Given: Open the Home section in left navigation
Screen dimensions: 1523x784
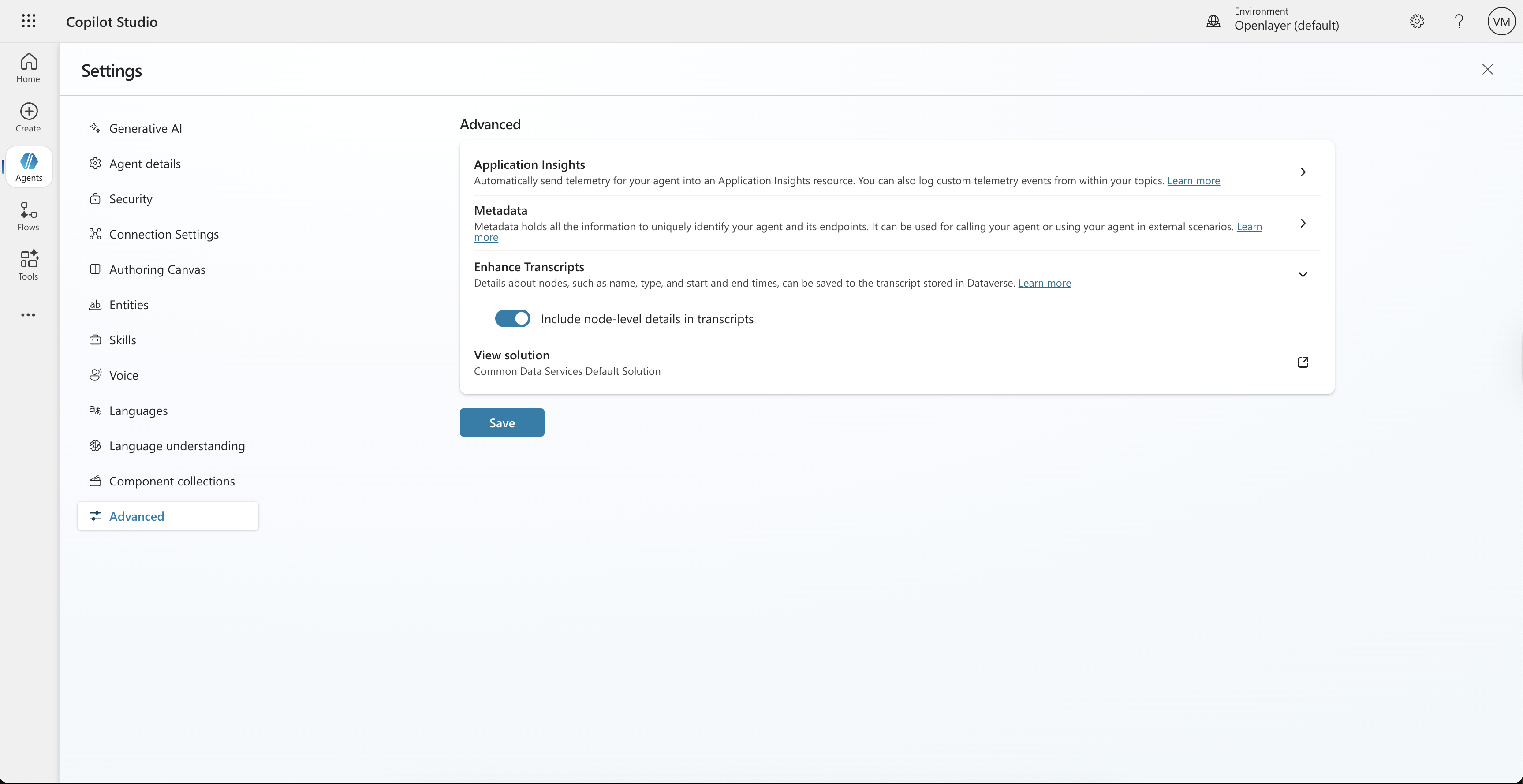Looking at the screenshot, I should [x=28, y=67].
